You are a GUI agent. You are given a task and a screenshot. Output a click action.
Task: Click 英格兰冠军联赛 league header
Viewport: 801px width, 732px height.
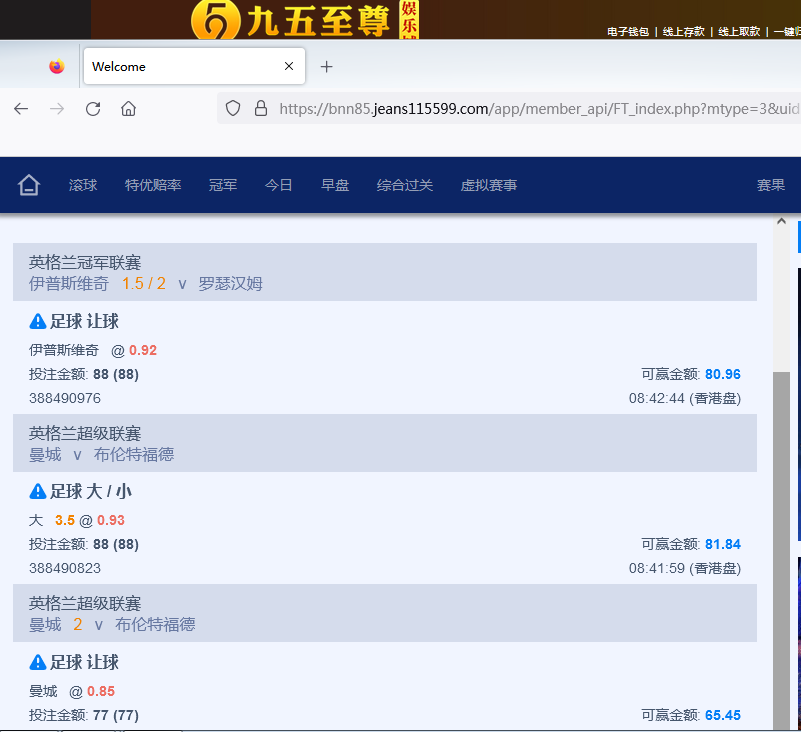[x=85, y=263]
